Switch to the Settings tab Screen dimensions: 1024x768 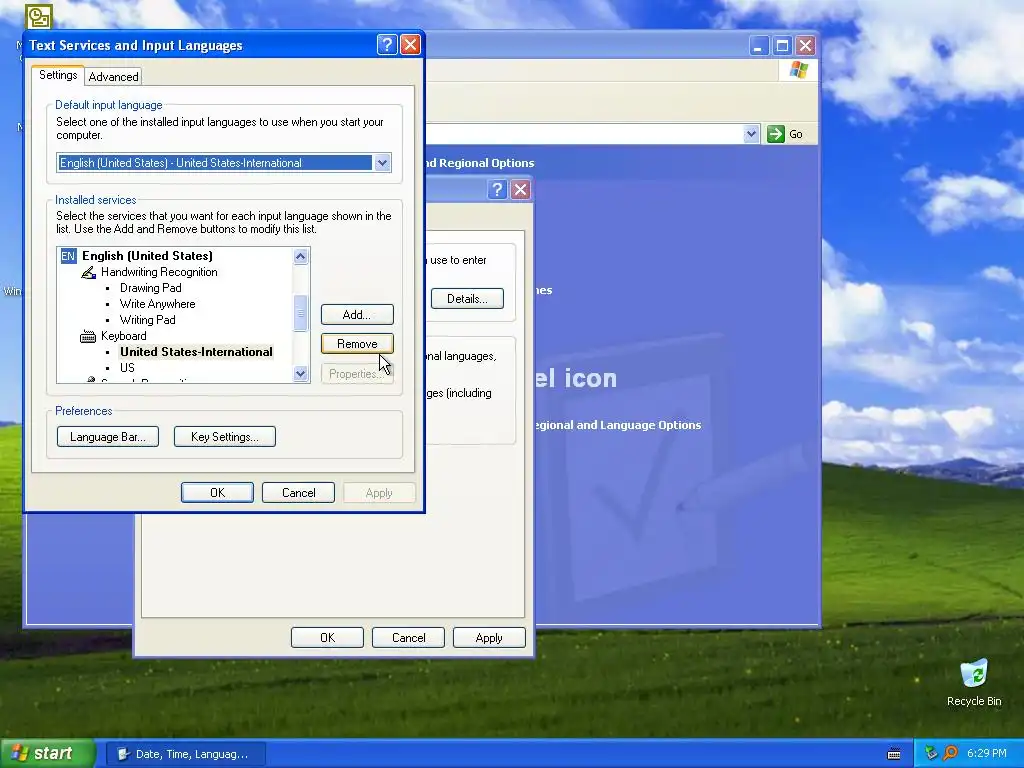coord(58,75)
